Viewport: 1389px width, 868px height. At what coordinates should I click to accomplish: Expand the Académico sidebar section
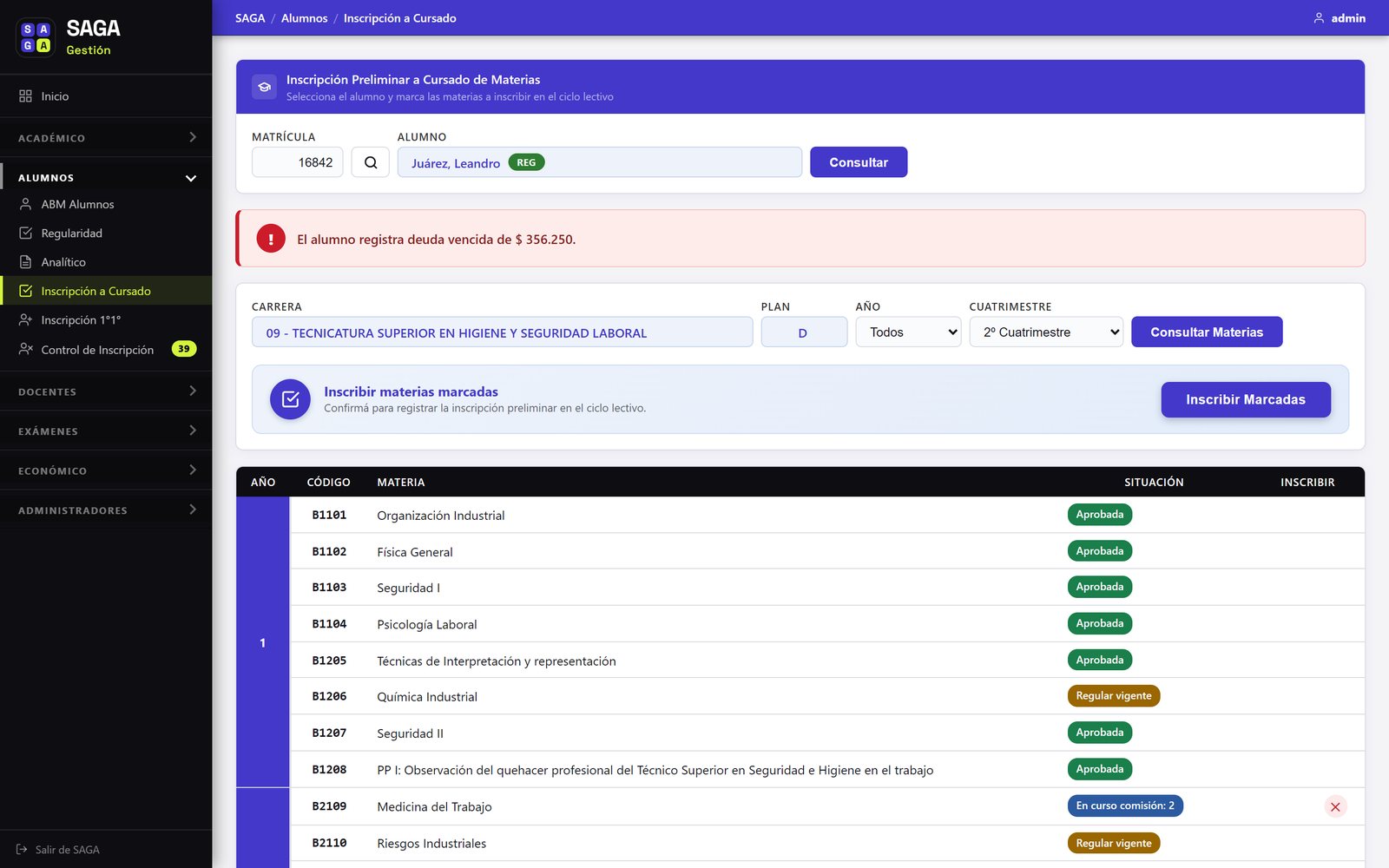click(106, 137)
